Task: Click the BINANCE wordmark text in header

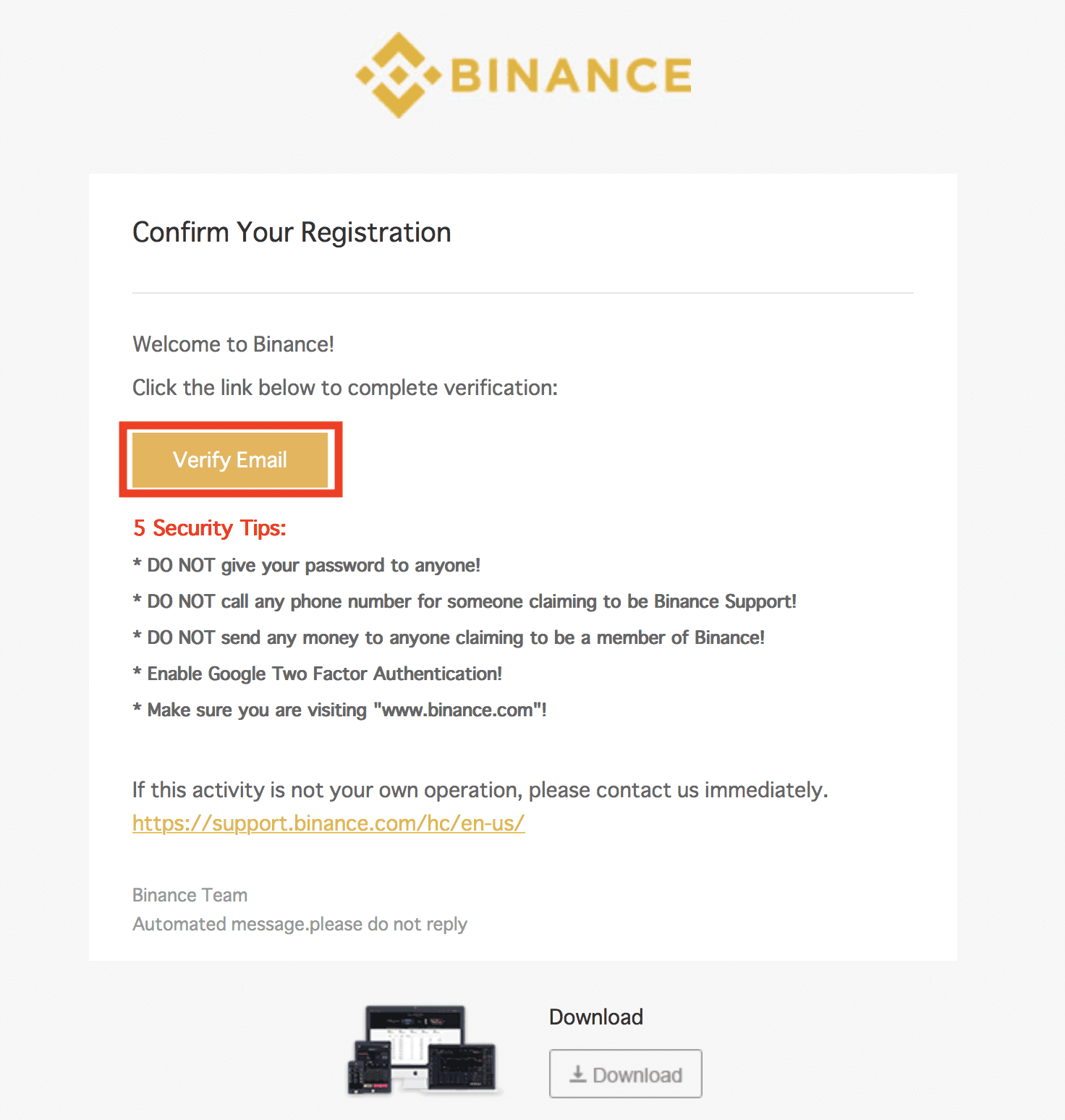Action: tap(571, 75)
